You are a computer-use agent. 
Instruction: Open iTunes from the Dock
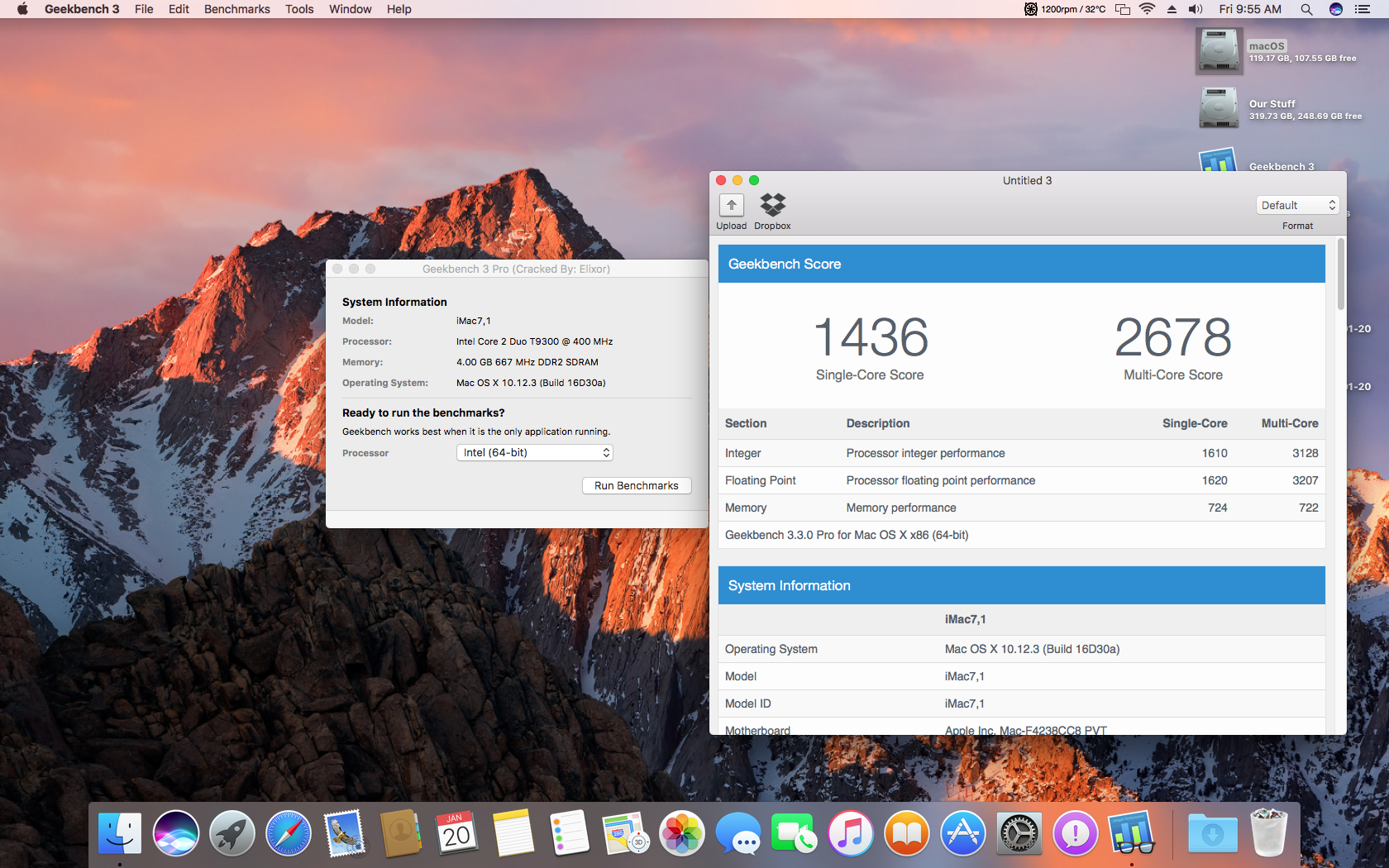[851, 833]
